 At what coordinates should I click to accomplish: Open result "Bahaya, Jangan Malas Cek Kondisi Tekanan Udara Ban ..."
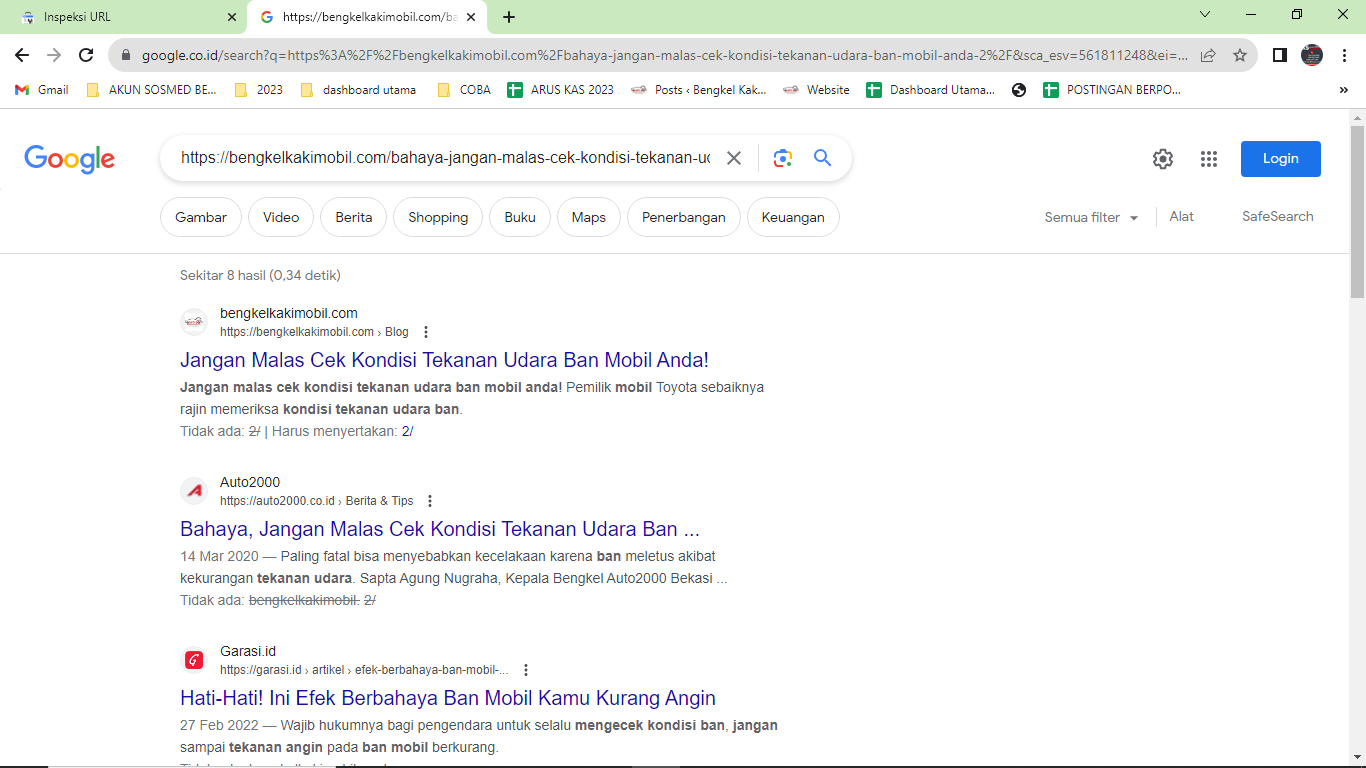pyautogui.click(x=440, y=529)
